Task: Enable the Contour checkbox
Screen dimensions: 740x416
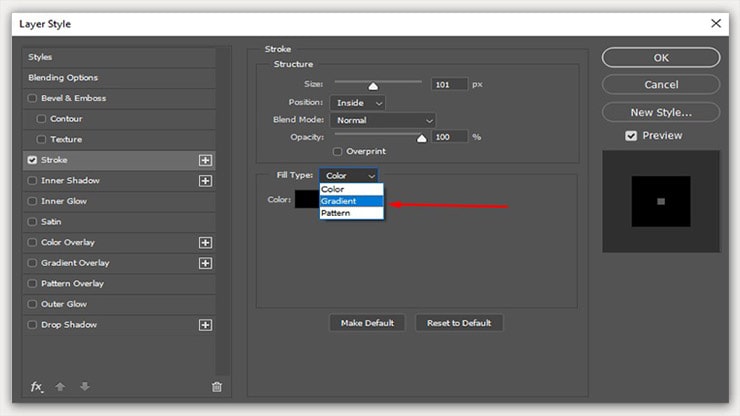Action: 42,119
